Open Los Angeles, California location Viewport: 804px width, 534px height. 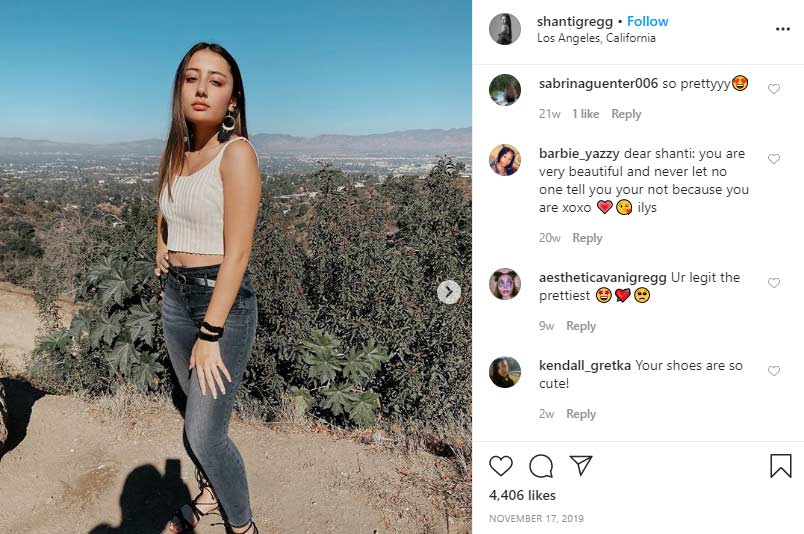(596, 38)
